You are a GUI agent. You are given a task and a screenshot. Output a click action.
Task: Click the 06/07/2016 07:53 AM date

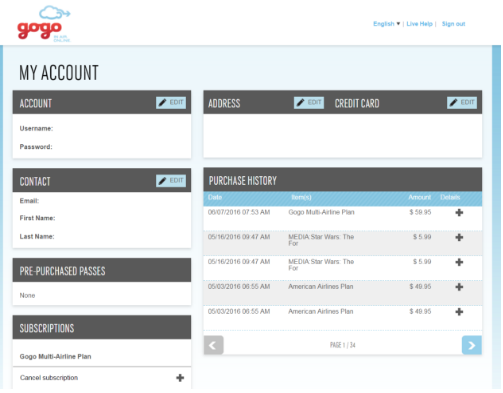point(239,212)
